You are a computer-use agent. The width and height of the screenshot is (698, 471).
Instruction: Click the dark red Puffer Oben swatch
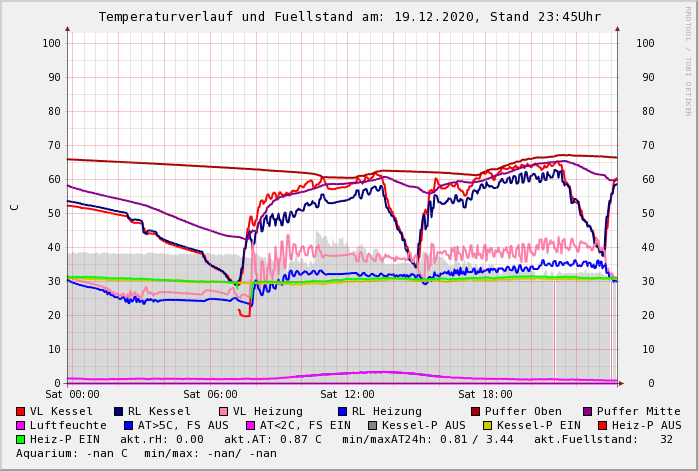pyautogui.click(x=476, y=411)
